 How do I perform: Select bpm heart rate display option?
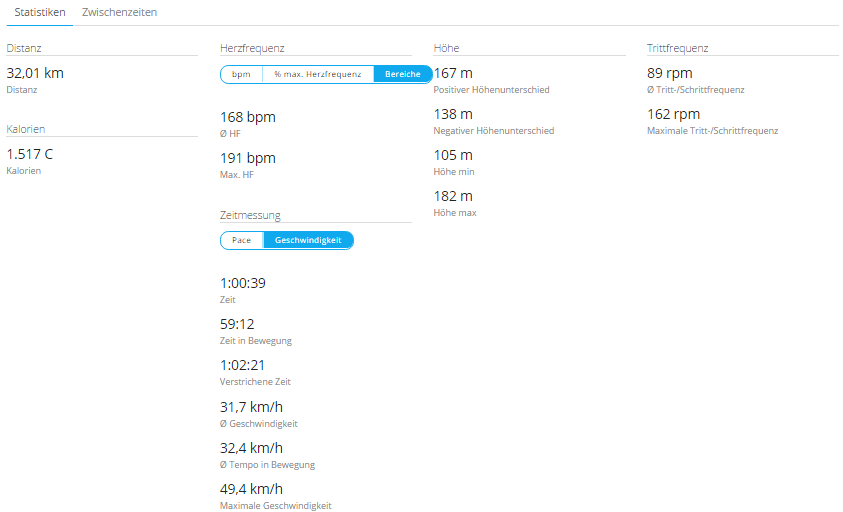(x=241, y=74)
